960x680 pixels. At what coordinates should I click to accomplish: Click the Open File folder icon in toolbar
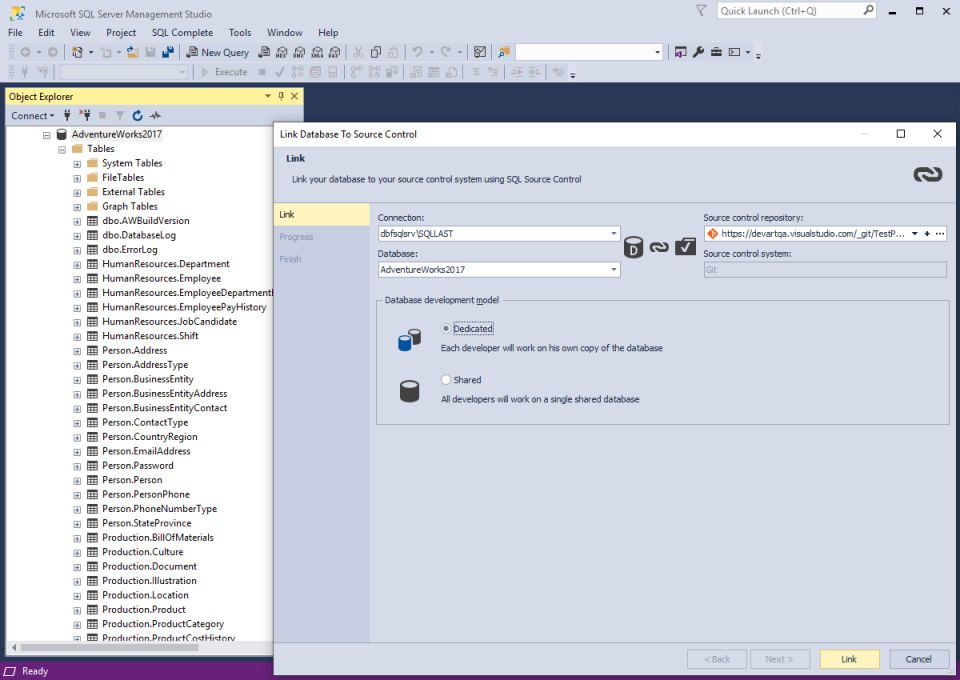click(x=132, y=53)
